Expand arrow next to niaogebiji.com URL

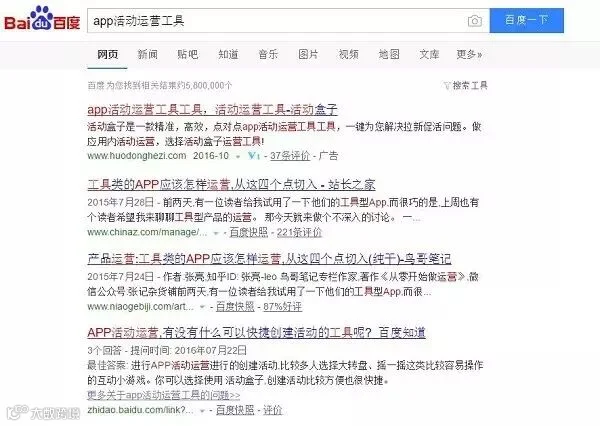pos(202,307)
